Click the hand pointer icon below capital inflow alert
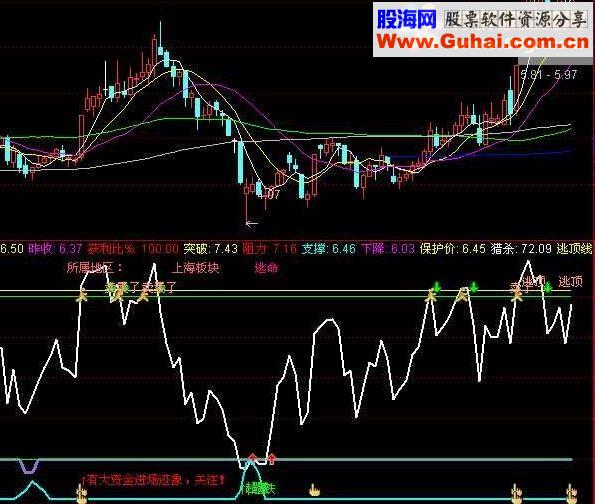This screenshot has width=595, height=504. pyautogui.click(x=82, y=494)
